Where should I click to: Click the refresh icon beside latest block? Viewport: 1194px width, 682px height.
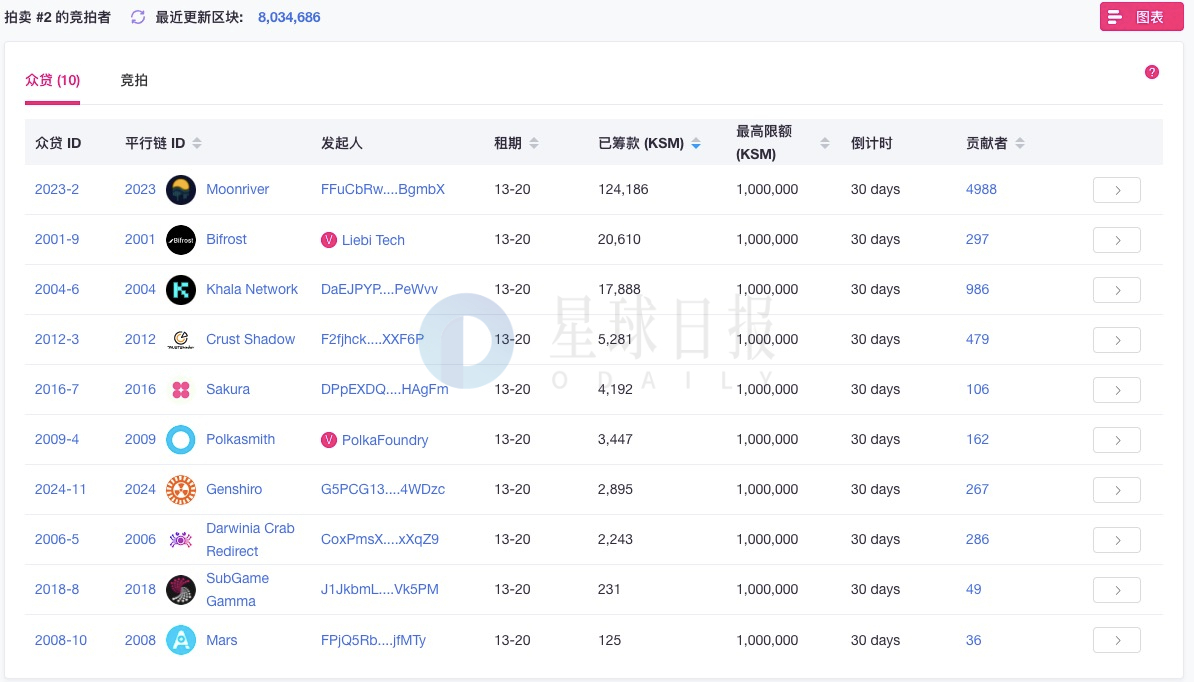[x=138, y=17]
